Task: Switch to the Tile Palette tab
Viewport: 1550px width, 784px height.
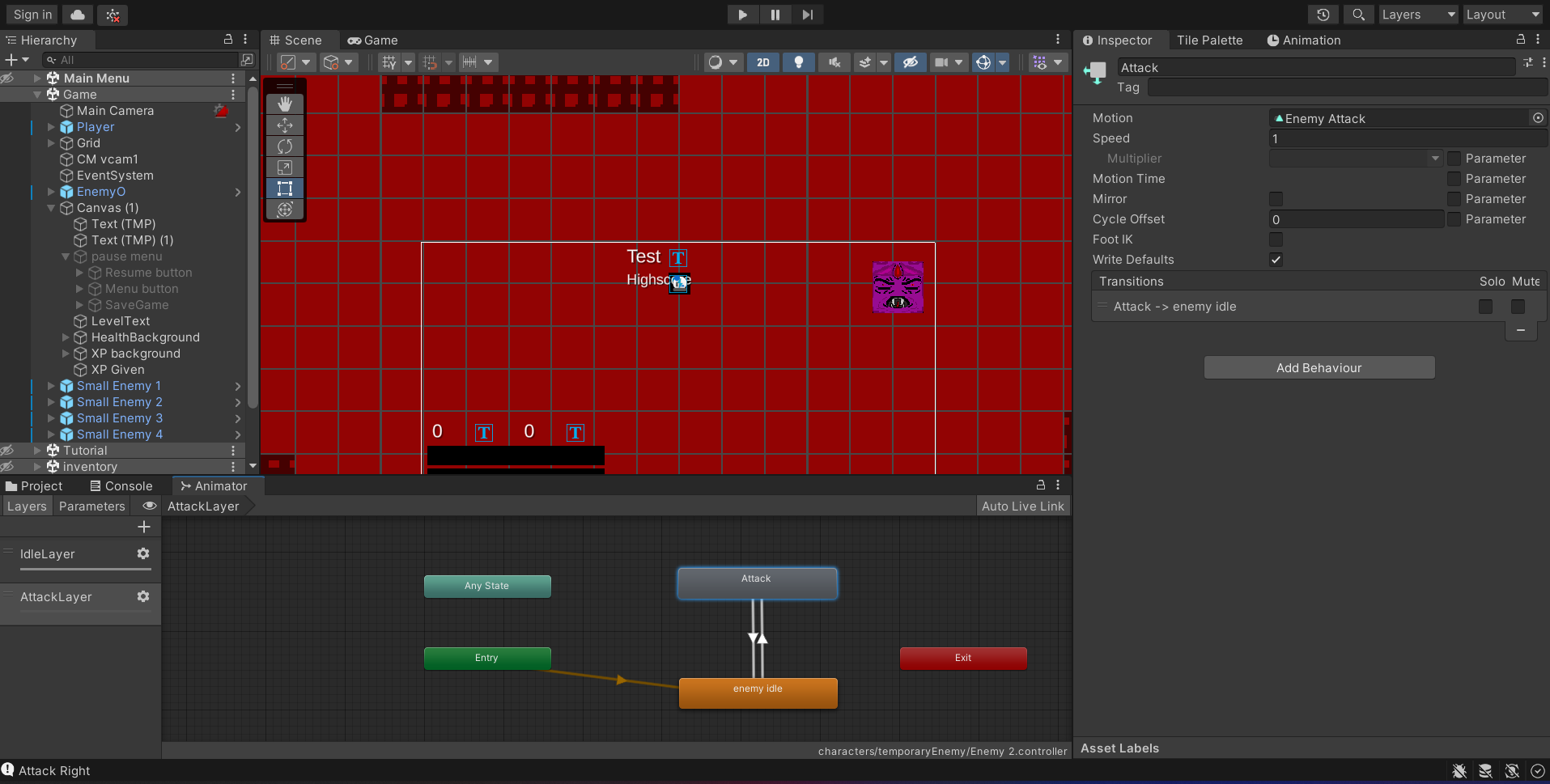Action: click(1210, 40)
